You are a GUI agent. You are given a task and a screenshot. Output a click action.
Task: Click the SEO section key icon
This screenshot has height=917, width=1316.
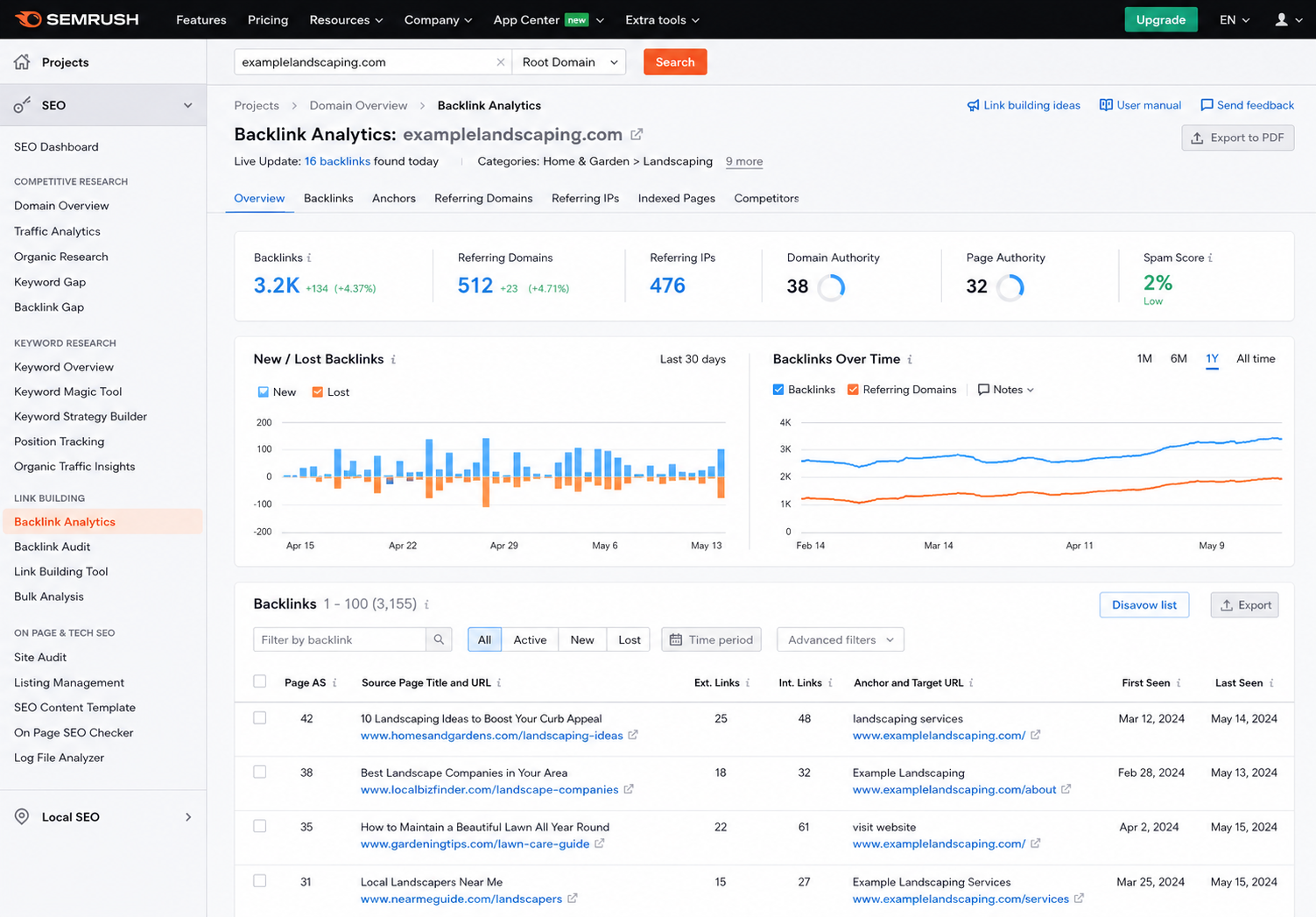coord(22,105)
